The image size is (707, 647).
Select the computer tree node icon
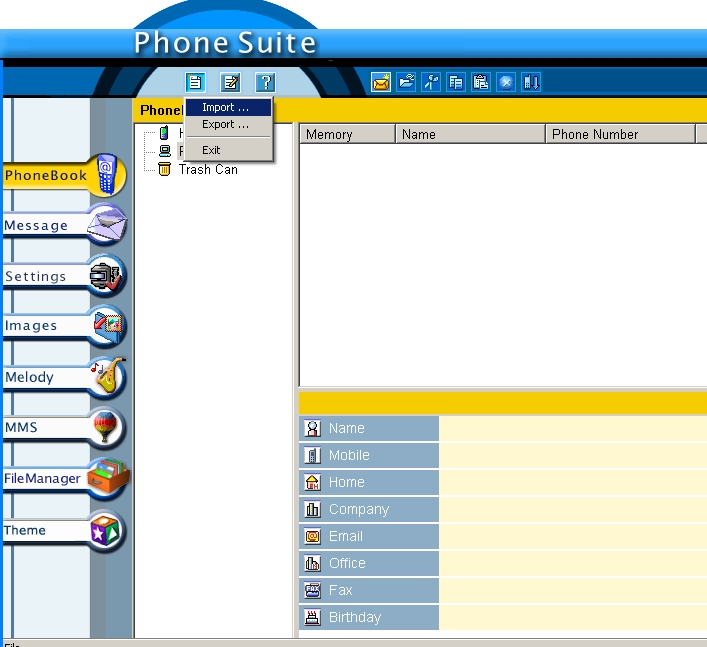pos(165,151)
